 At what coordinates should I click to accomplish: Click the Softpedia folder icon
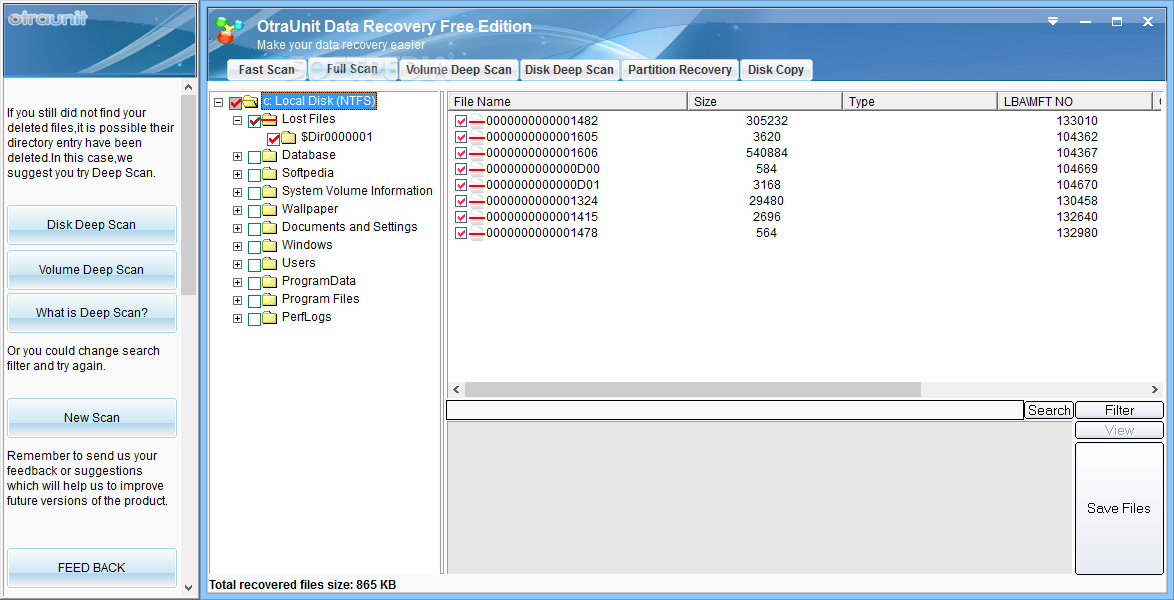click(270, 173)
